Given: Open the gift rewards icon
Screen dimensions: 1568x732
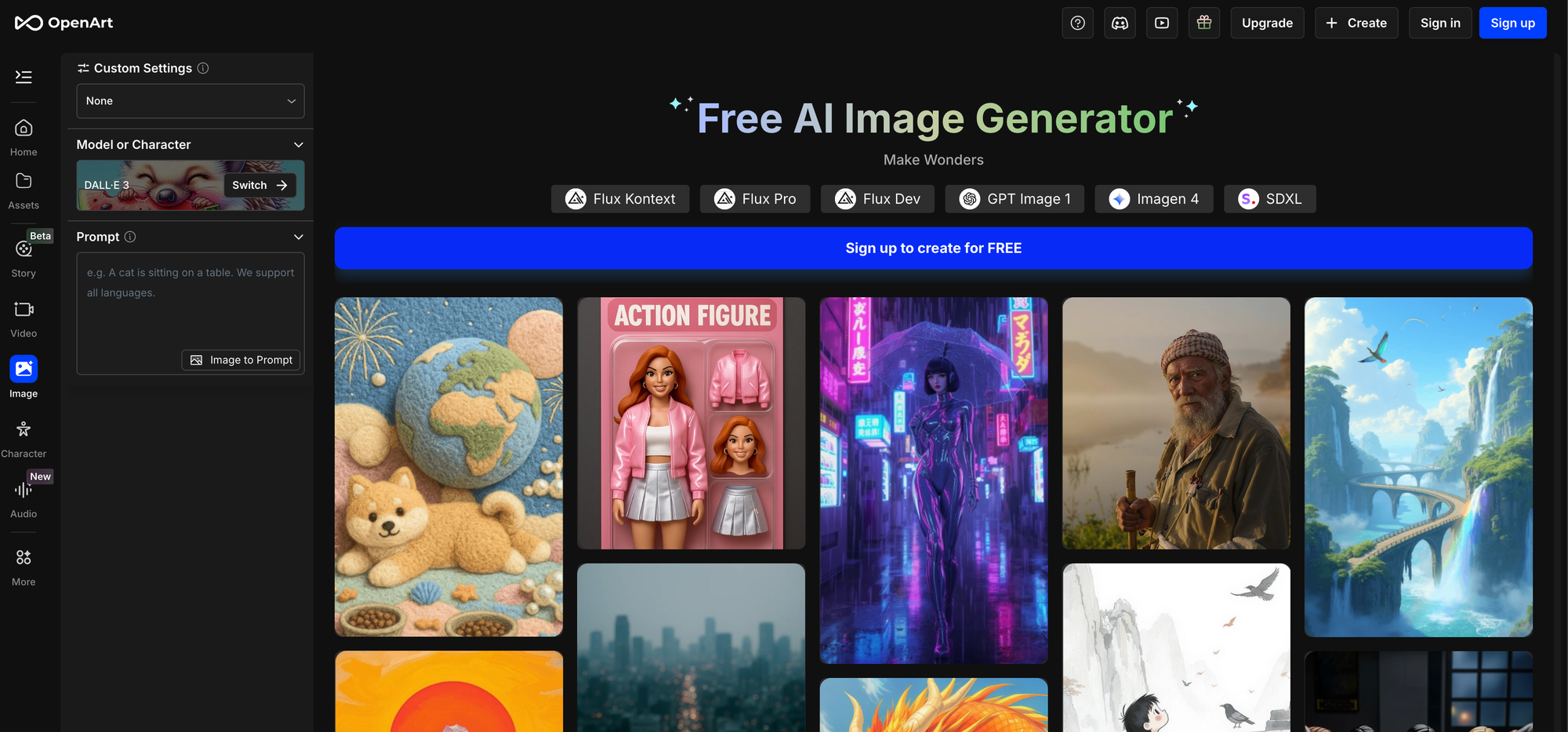Looking at the screenshot, I should click(1204, 23).
